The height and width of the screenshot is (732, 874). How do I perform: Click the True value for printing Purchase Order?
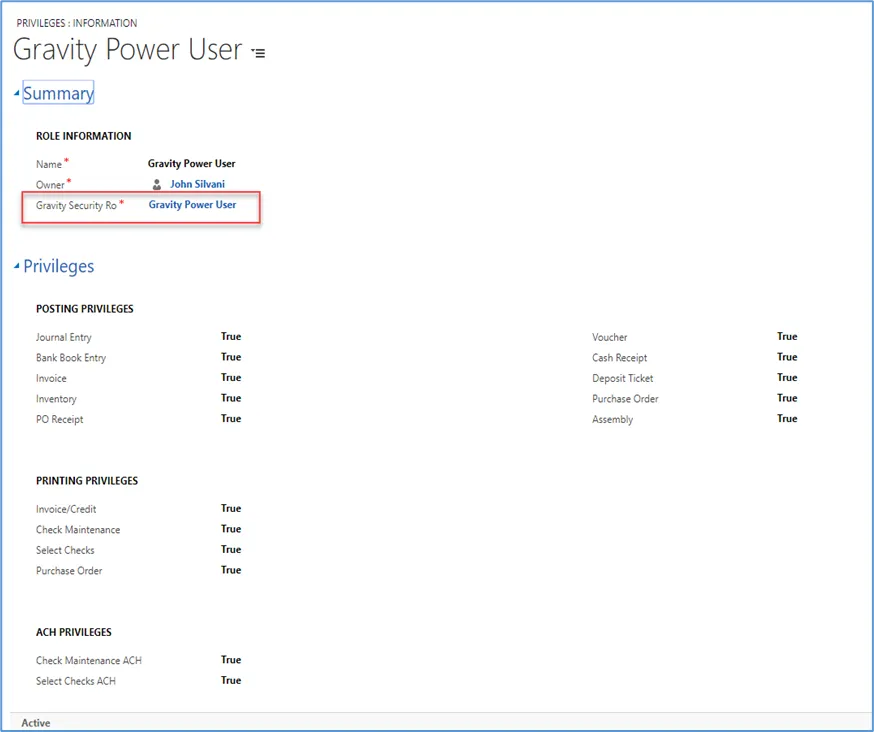pyautogui.click(x=231, y=570)
